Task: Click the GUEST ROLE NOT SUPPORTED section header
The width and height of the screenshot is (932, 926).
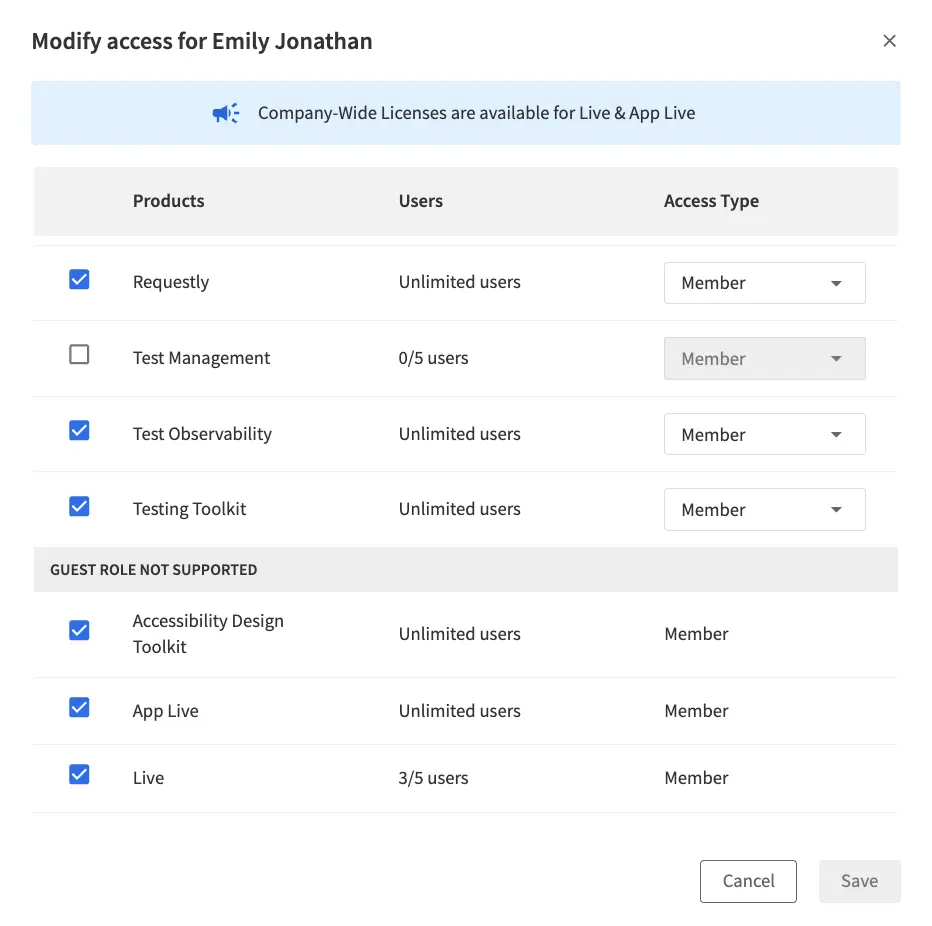Action: (x=153, y=569)
